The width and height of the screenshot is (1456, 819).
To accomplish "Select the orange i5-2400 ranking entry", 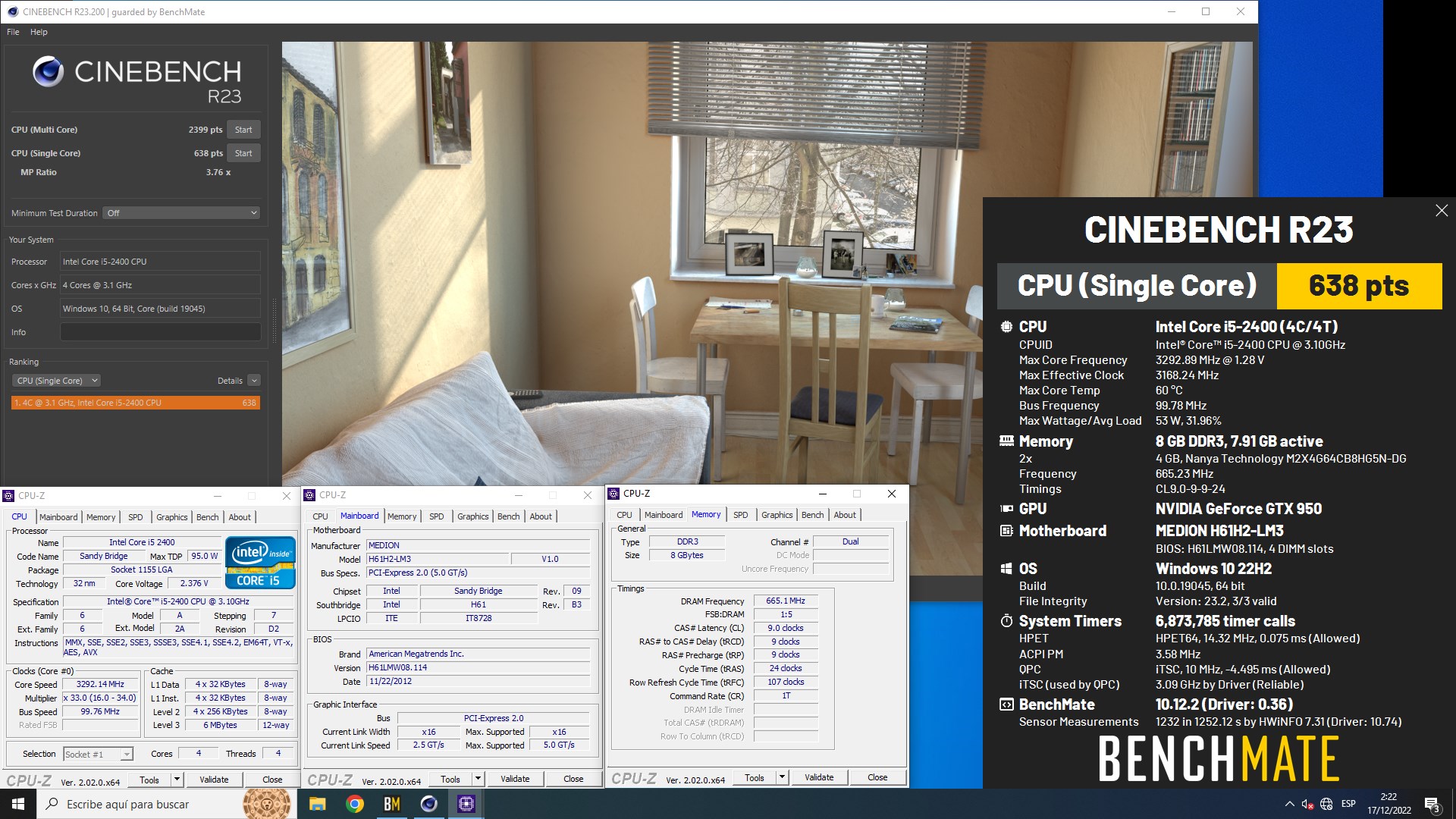I will 136,403.
